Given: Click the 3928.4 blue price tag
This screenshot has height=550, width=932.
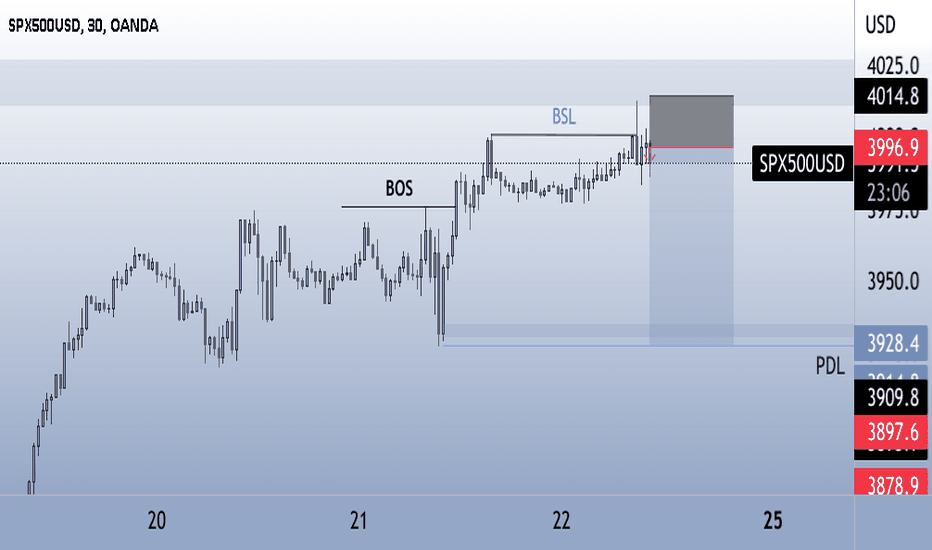Looking at the screenshot, I should (890, 343).
